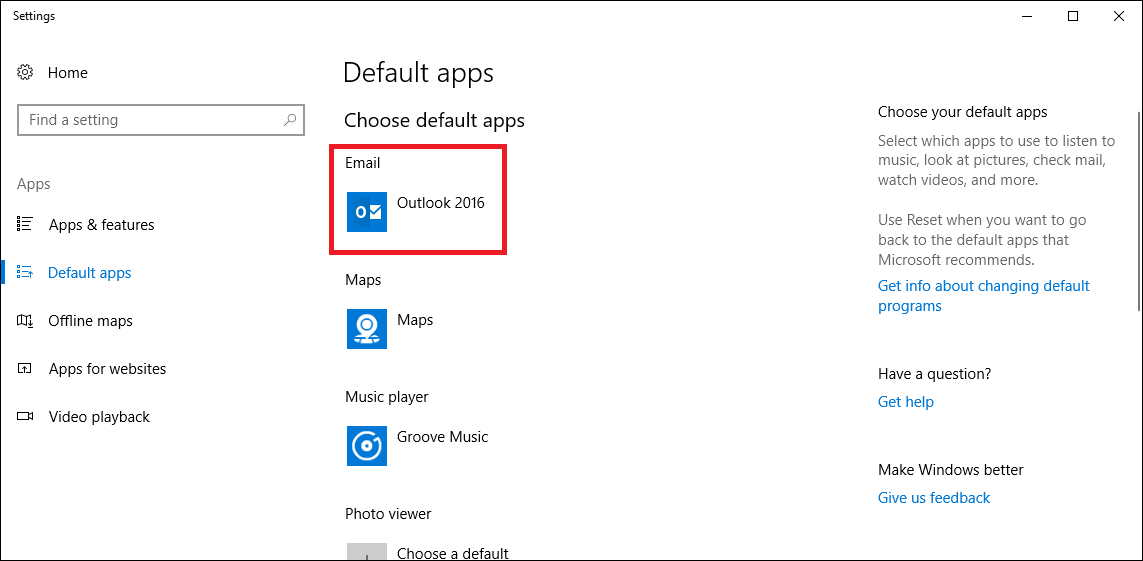Click the search magnifier icon
This screenshot has width=1143, height=561.
pos(289,119)
